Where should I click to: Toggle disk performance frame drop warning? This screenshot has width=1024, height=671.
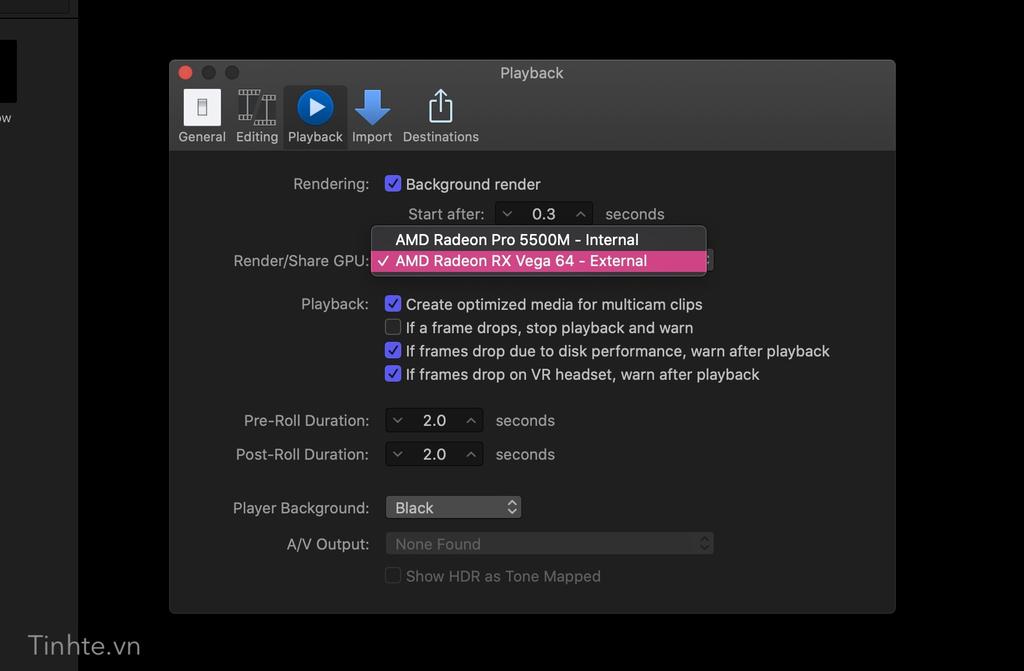coord(392,350)
